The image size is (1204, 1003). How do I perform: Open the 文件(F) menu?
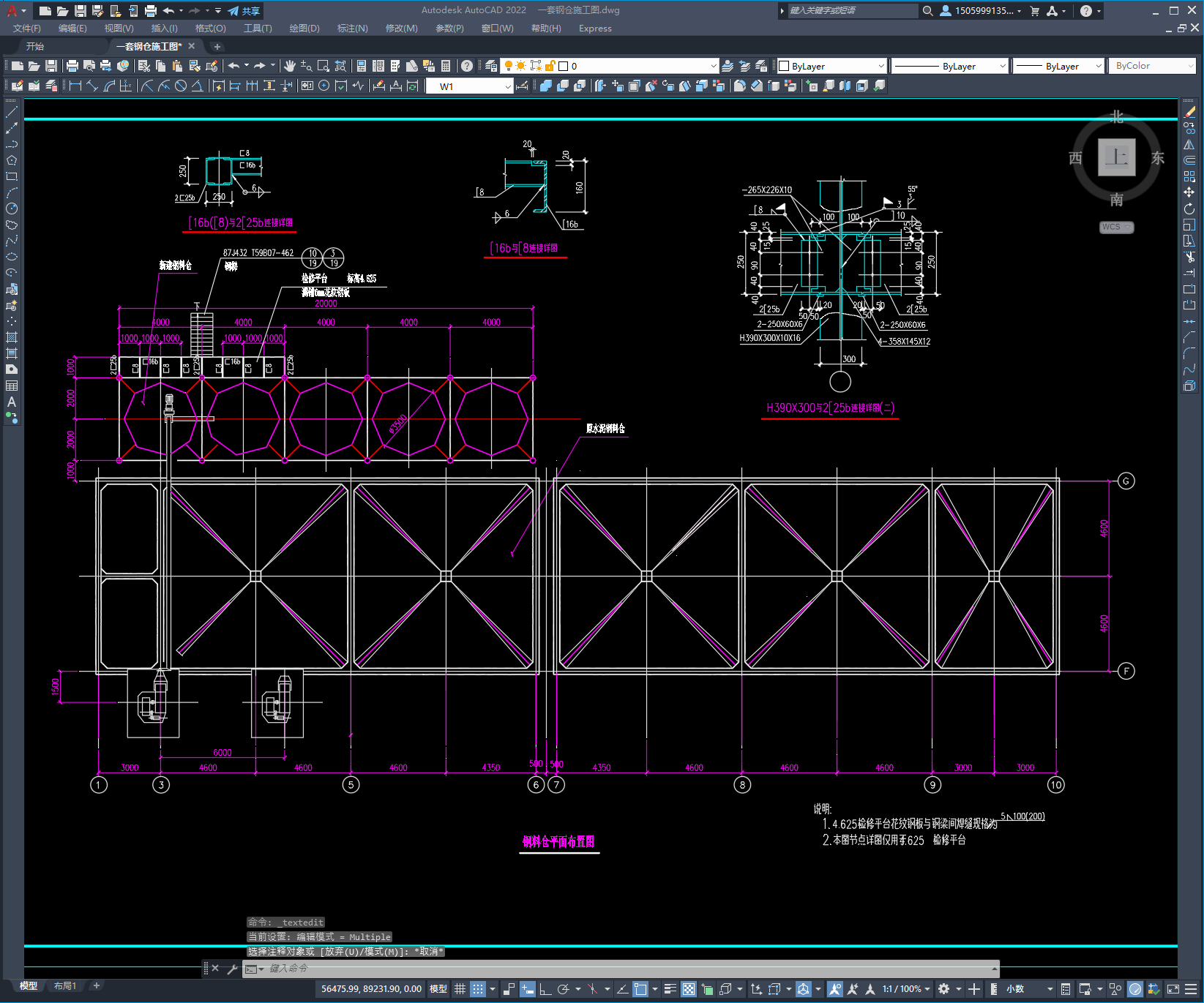[27, 29]
